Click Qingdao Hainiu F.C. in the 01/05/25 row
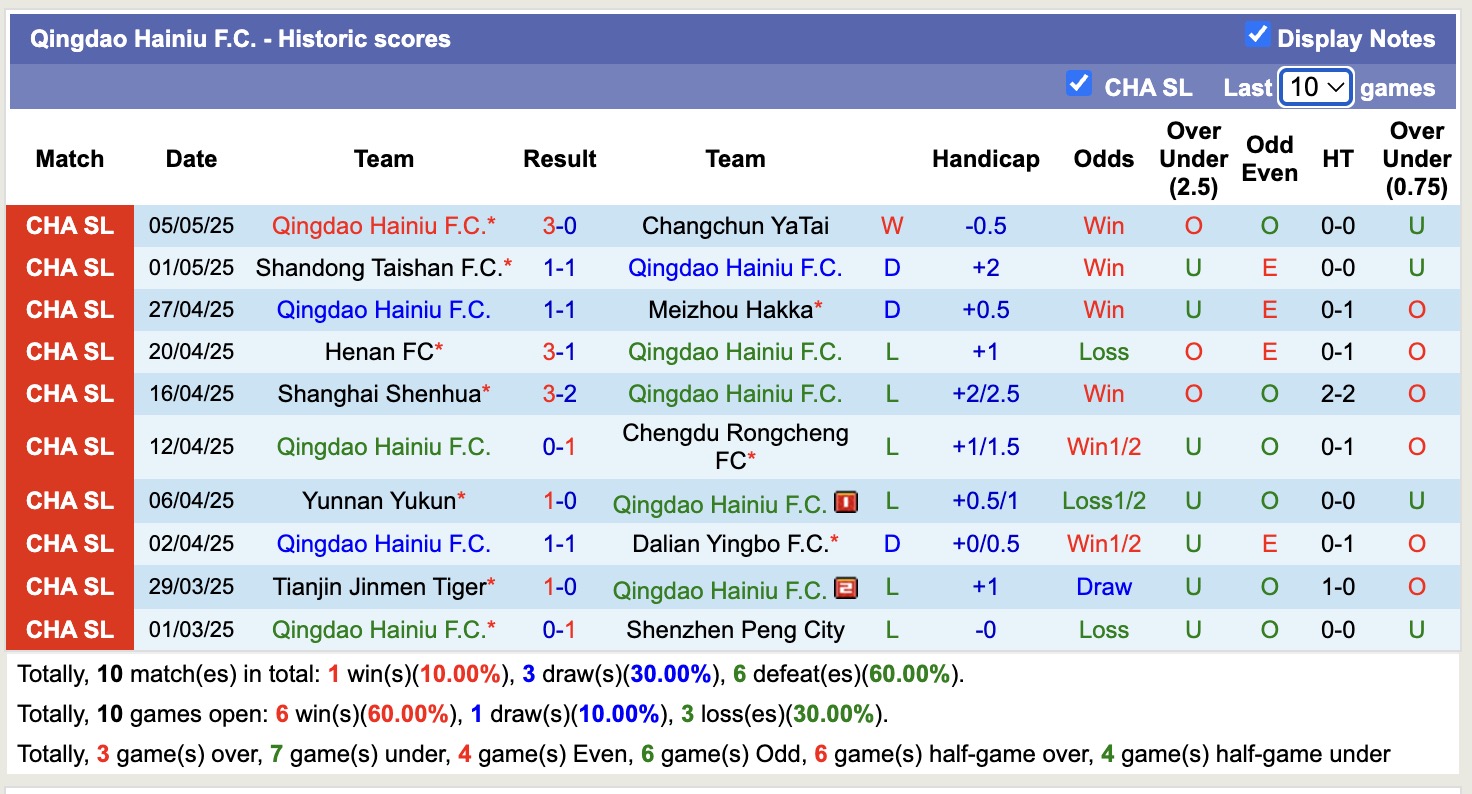Screen dimensions: 1472x794 point(735,268)
